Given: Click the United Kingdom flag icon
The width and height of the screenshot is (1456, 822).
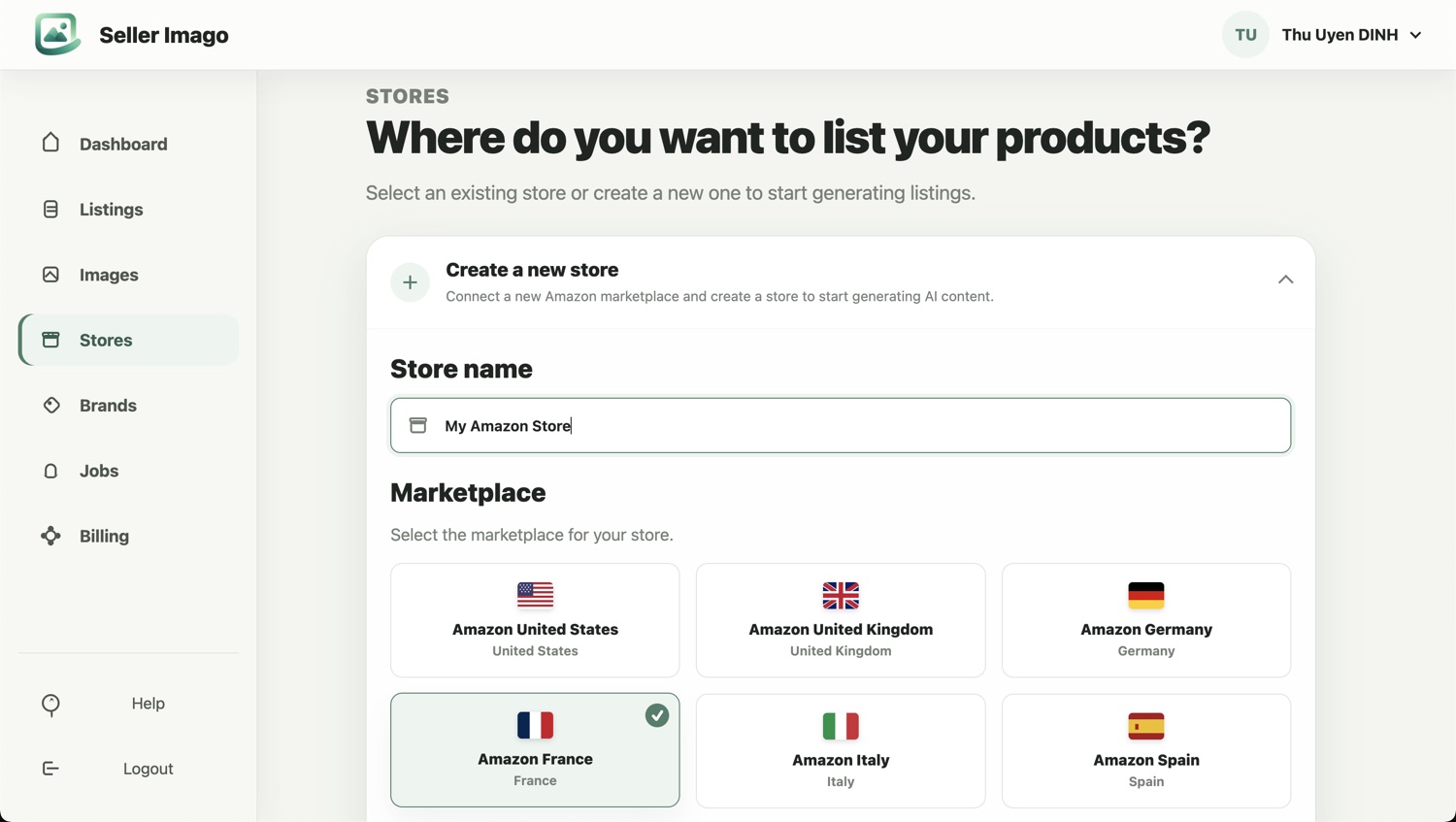Looking at the screenshot, I should coord(841,595).
